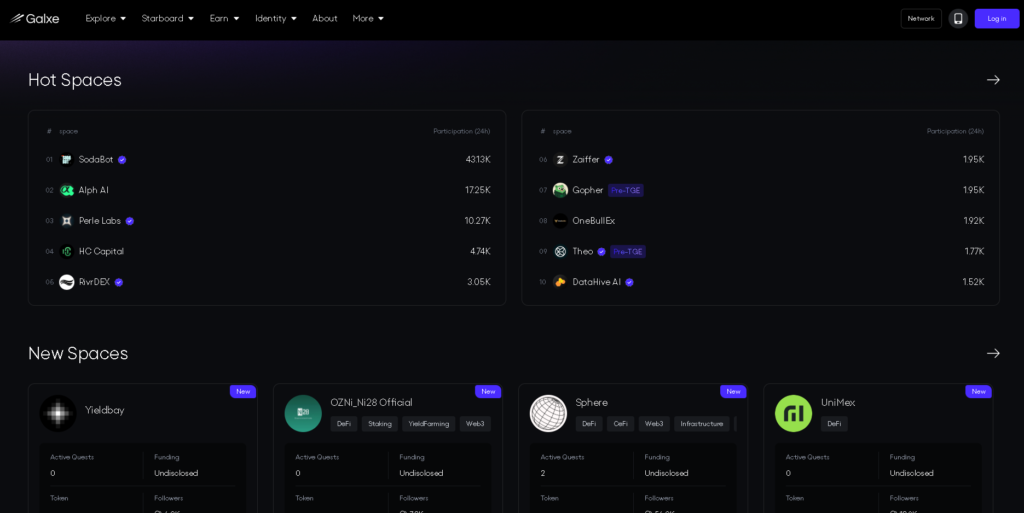
Task: Click Web3 tag on OZNi_Ni28 card
Action: click(x=475, y=424)
